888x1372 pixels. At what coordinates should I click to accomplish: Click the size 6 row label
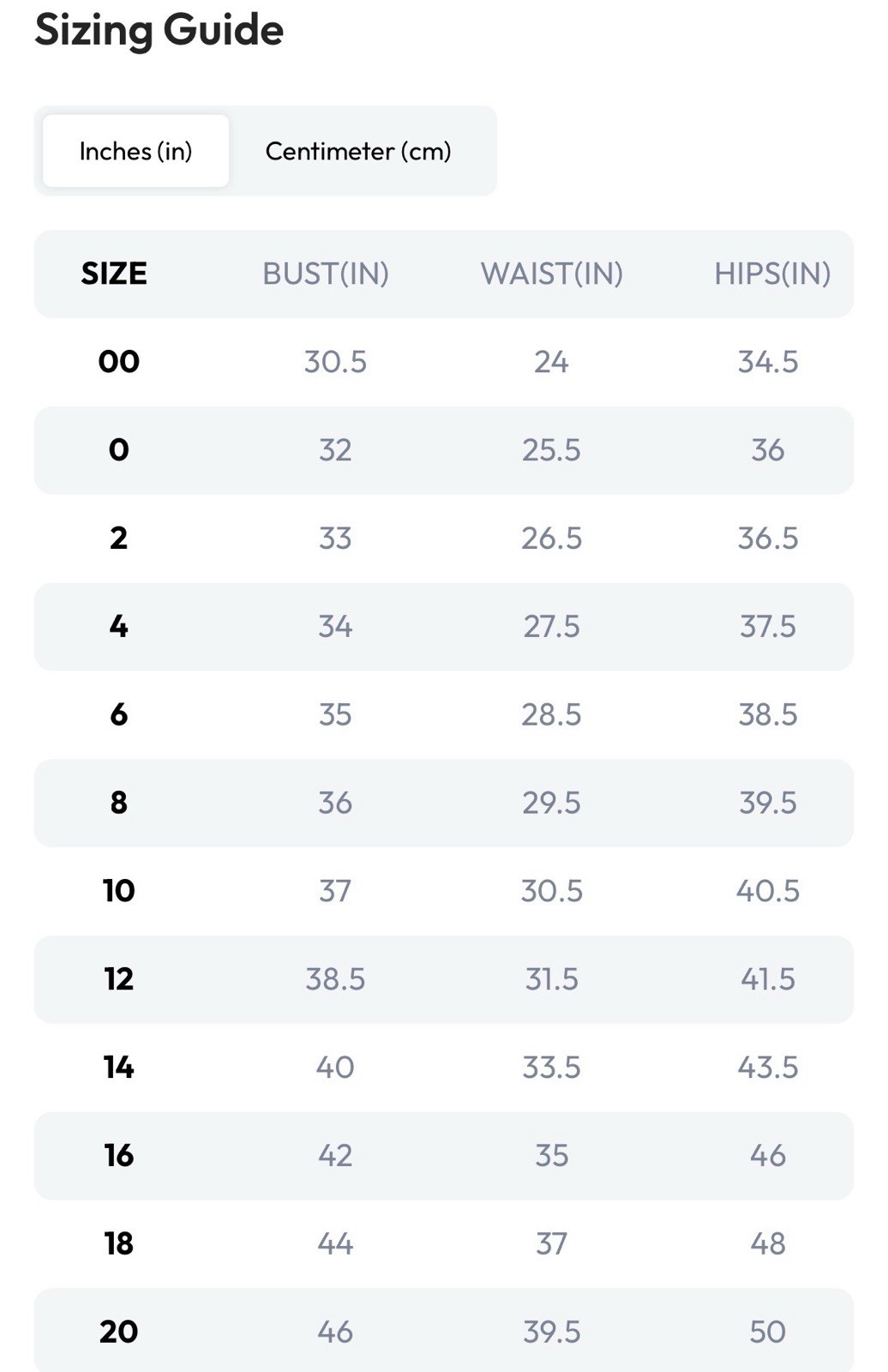[x=118, y=714]
